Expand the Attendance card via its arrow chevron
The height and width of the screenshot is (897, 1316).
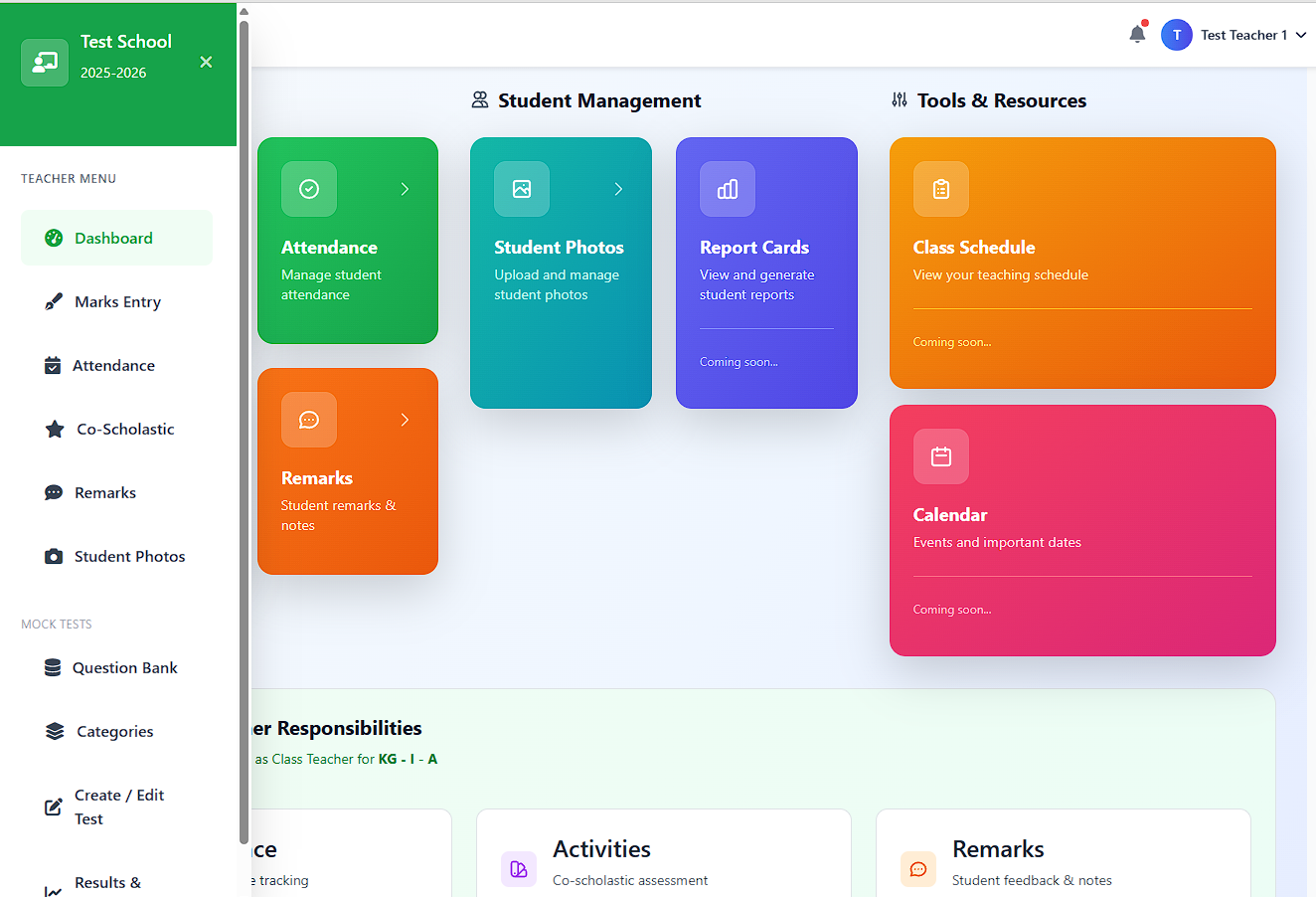click(x=405, y=189)
